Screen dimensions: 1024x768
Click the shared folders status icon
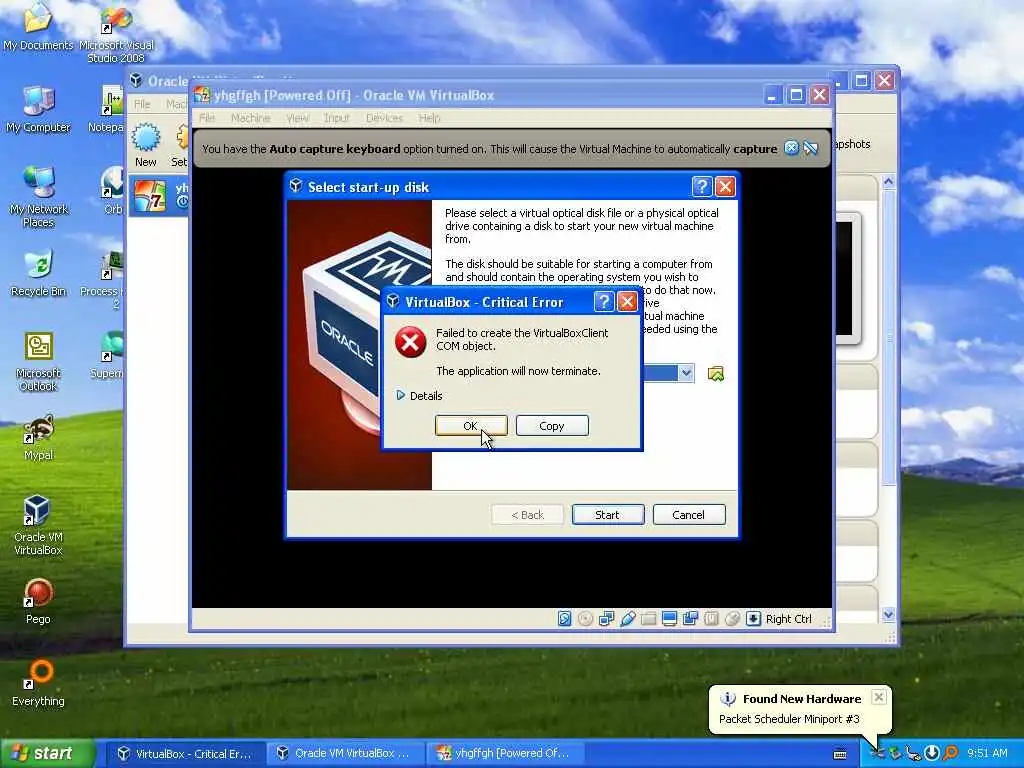648,618
